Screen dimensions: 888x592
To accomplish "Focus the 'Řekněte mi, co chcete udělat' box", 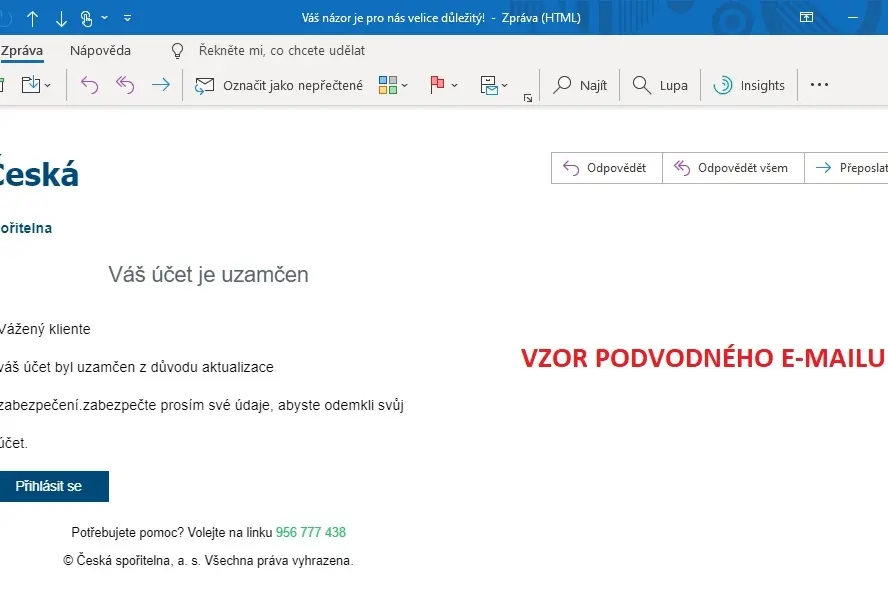I will click(x=281, y=50).
